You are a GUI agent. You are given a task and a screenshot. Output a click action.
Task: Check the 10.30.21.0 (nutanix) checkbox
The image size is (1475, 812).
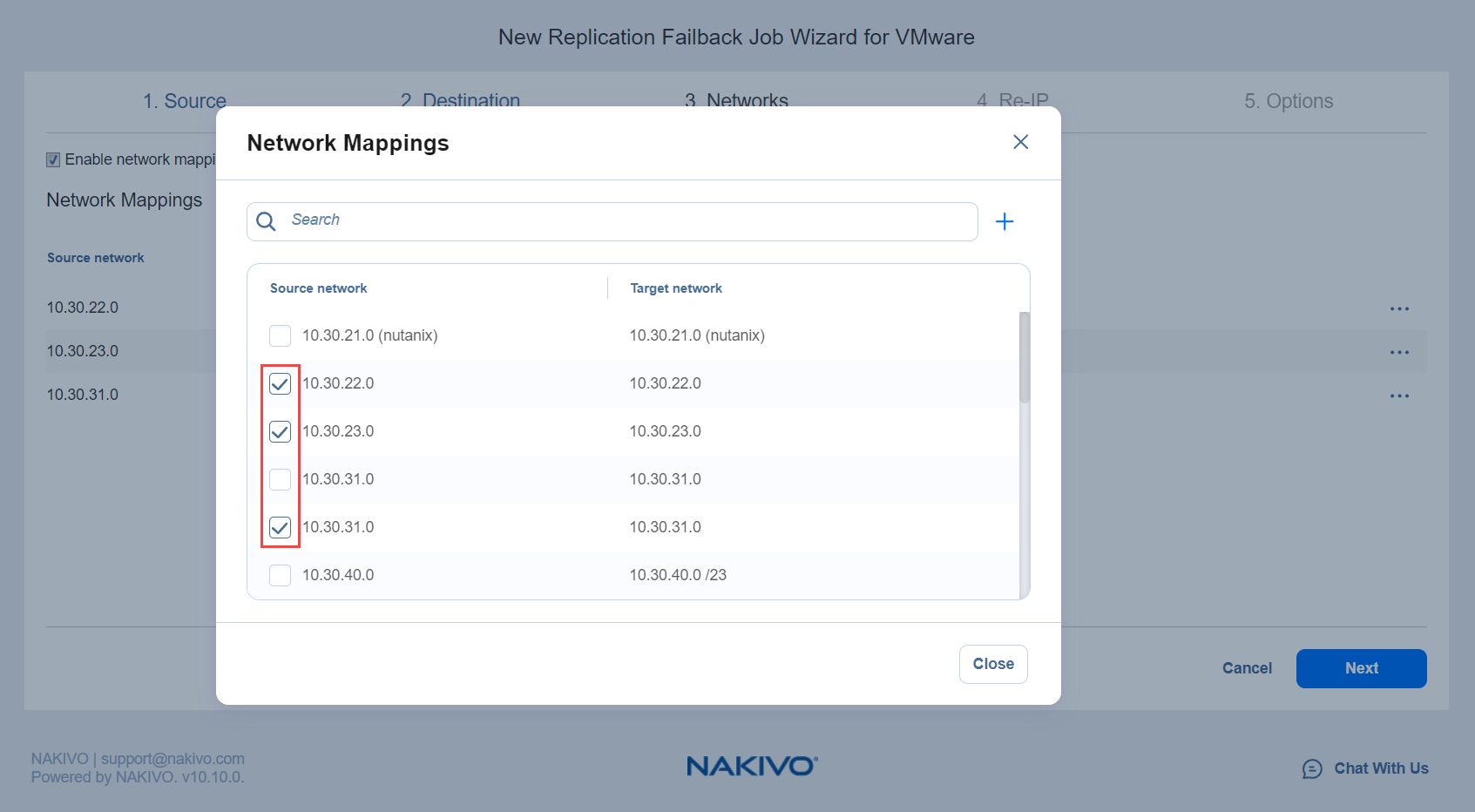pyautogui.click(x=280, y=335)
